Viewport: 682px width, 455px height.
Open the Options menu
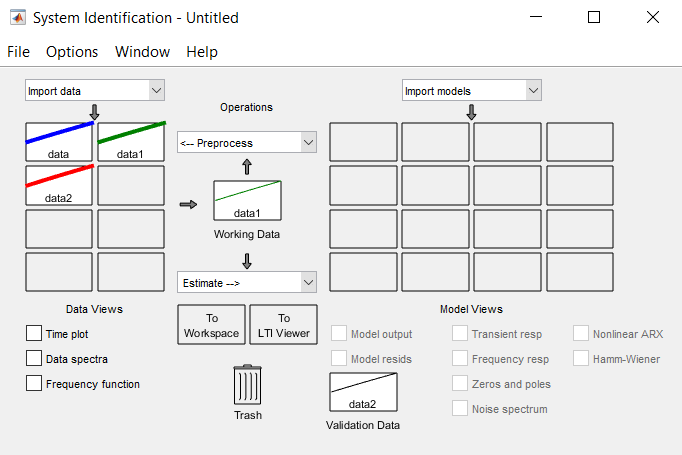coord(72,52)
